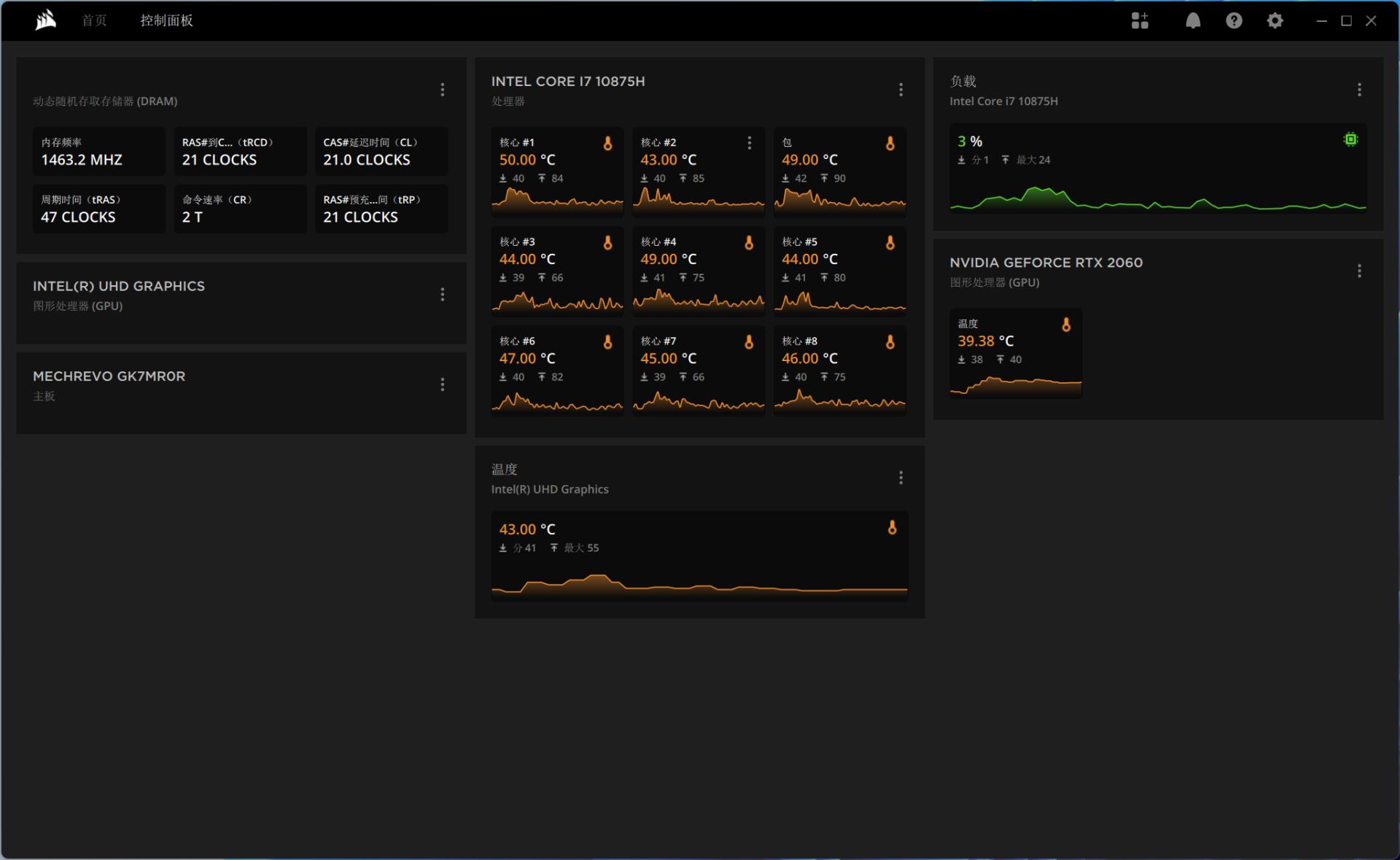The image size is (1400, 860).
Task: Click the 43.00 °C reading on 核心 #2
Action: point(669,160)
